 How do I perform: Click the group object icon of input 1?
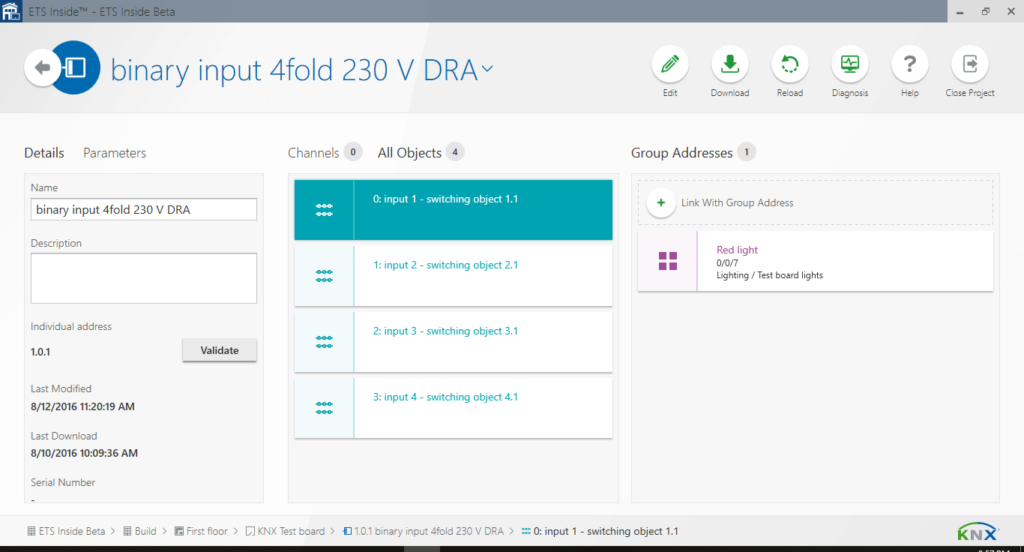[324, 210]
